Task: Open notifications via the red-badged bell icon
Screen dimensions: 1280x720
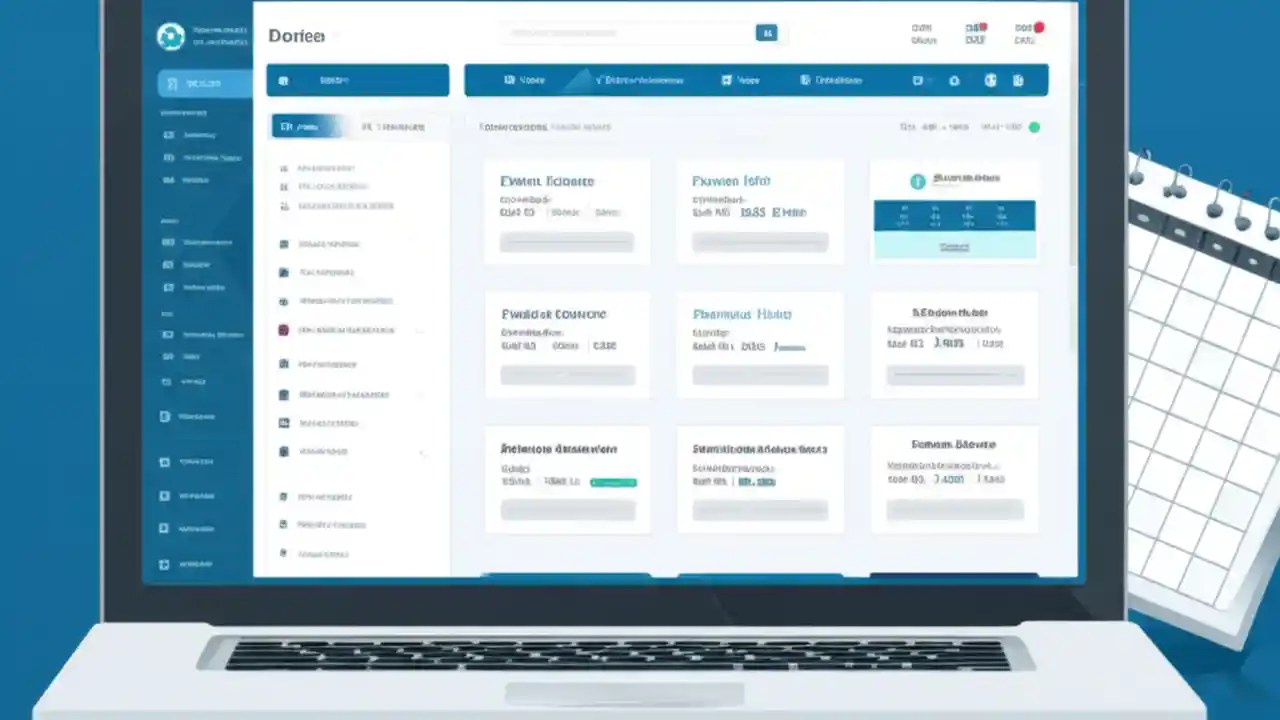Action: tap(976, 28)
